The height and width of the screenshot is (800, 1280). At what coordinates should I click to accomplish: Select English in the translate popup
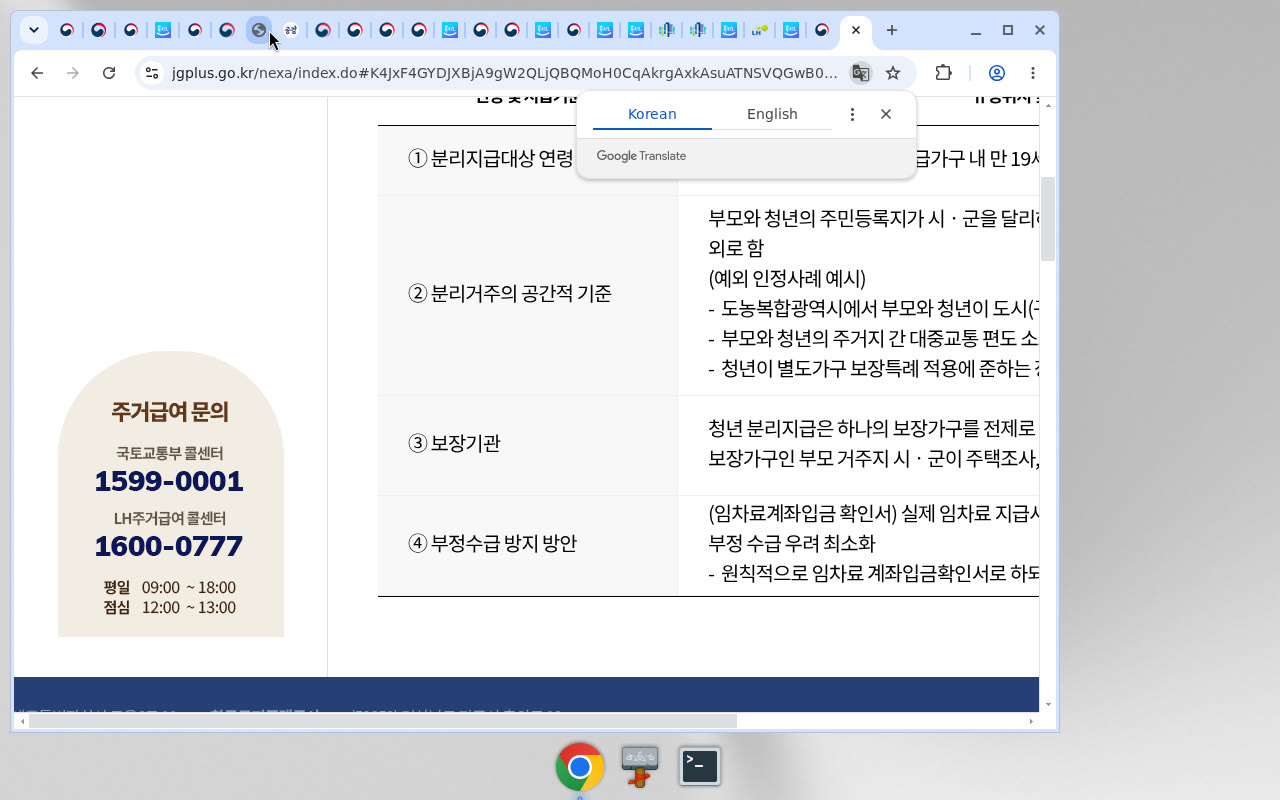click(x=772, y=114)
